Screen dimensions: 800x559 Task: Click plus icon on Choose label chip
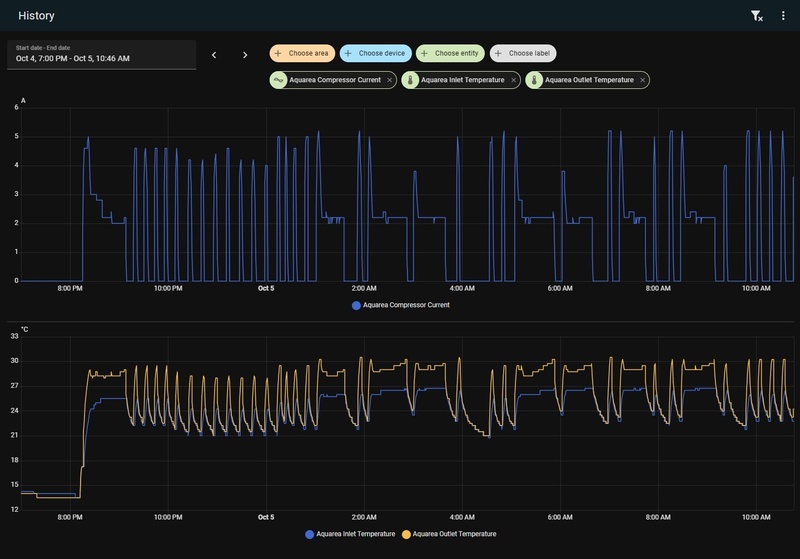[x=498, y=53]
